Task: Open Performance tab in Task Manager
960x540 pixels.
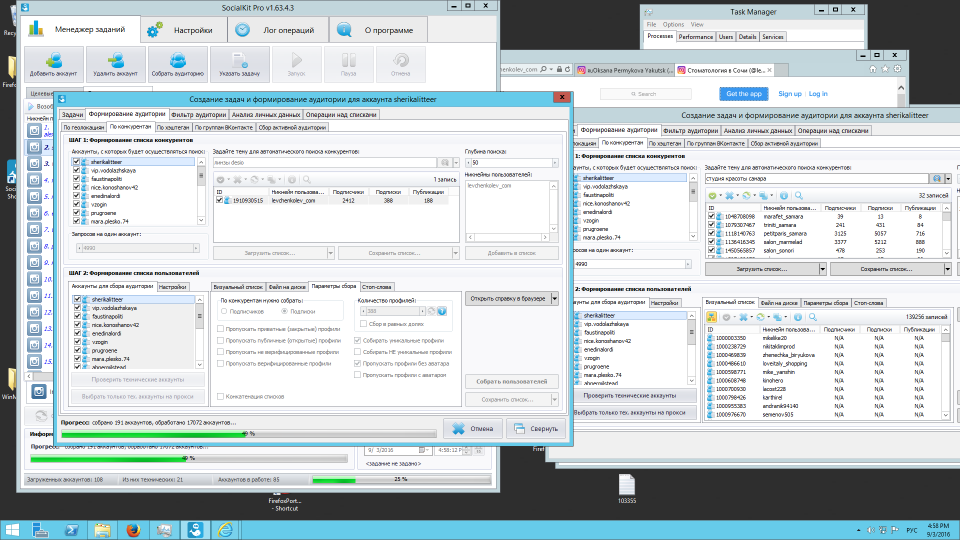Action: click(696, 37)
